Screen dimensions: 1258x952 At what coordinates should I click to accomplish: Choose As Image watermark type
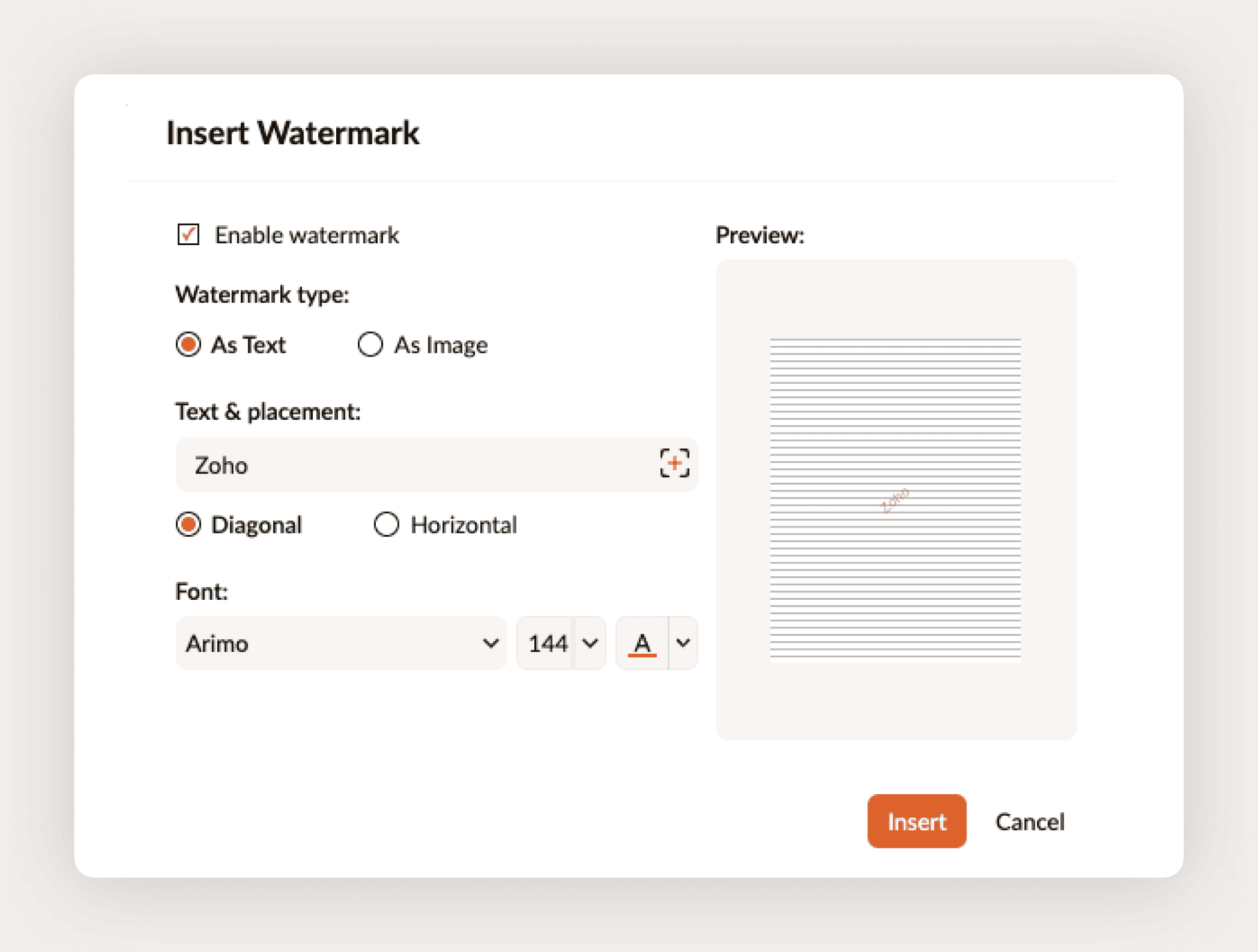[x=371, y=344]
